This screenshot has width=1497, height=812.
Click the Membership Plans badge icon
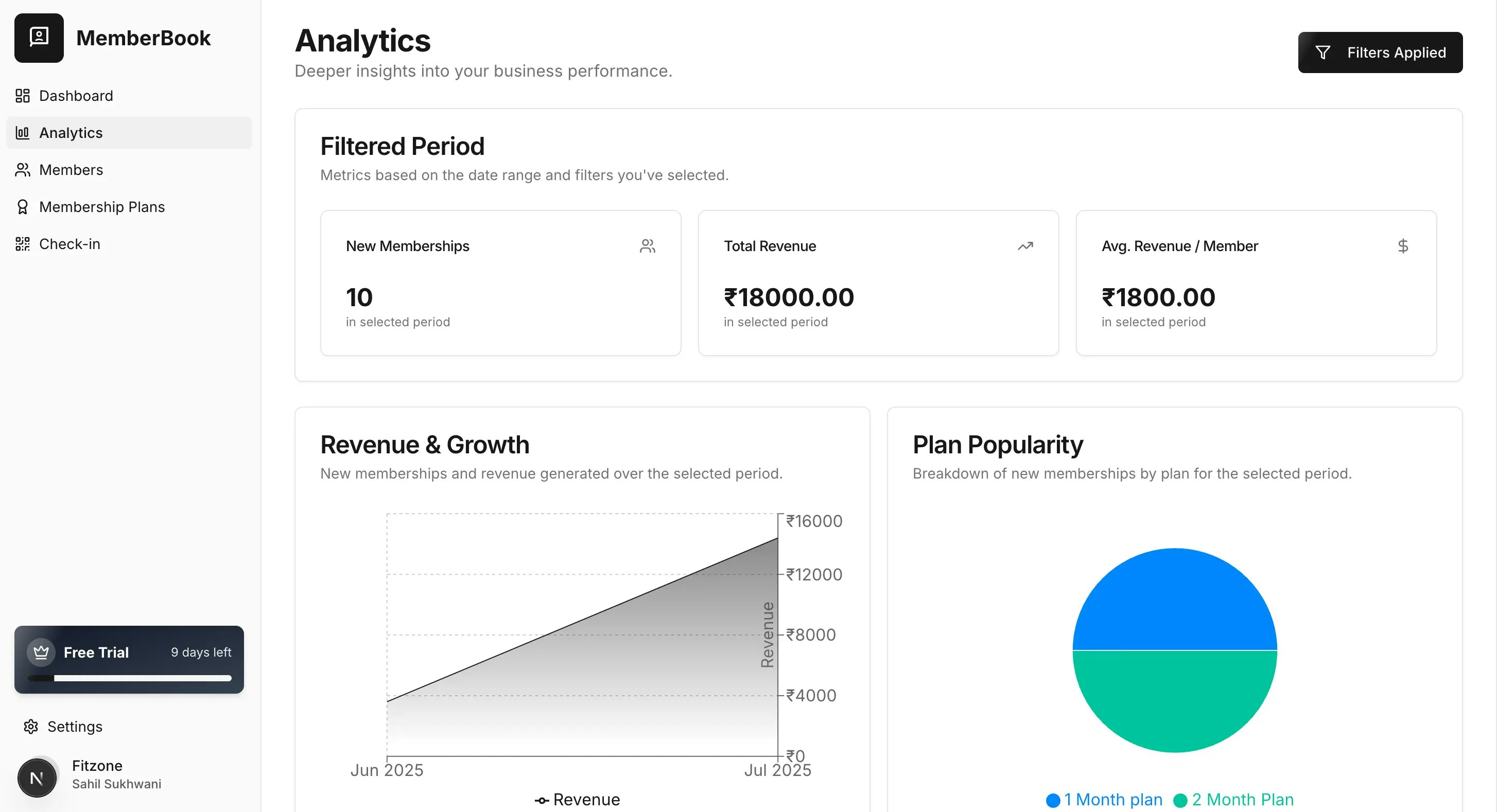[x=23, y=207]
